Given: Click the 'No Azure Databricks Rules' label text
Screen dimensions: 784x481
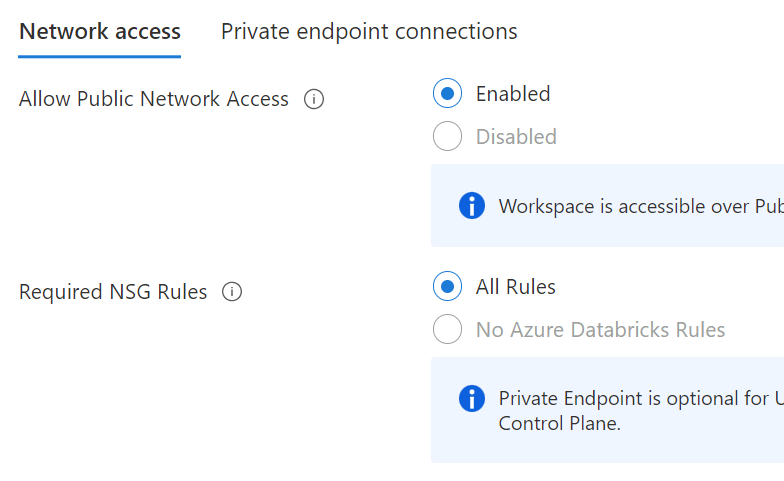Looking at the screenshot, I should [x=600, y=330].
